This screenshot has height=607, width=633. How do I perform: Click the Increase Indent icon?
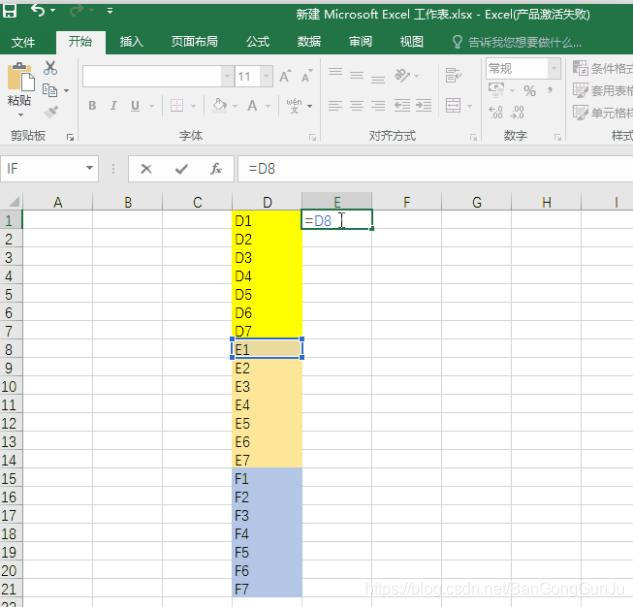click(423, 106)
